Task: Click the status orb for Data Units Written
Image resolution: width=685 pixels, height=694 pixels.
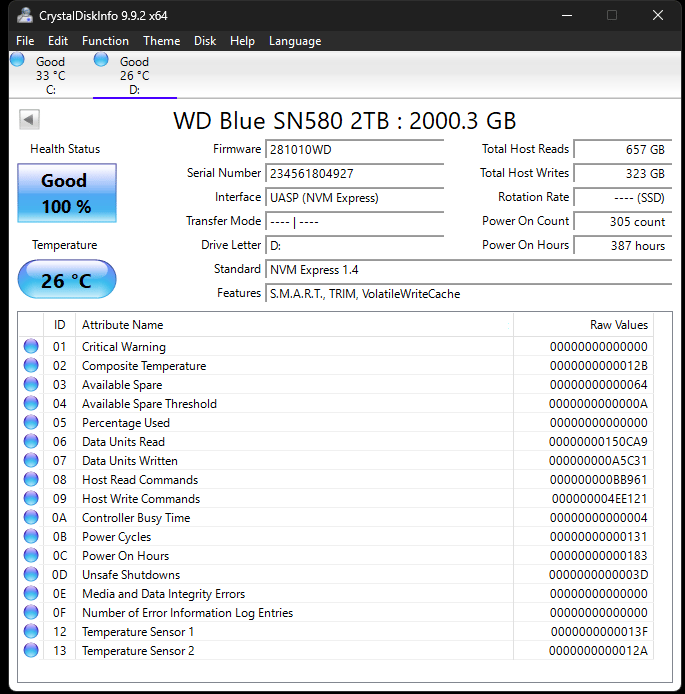Action: click(31, 460)
